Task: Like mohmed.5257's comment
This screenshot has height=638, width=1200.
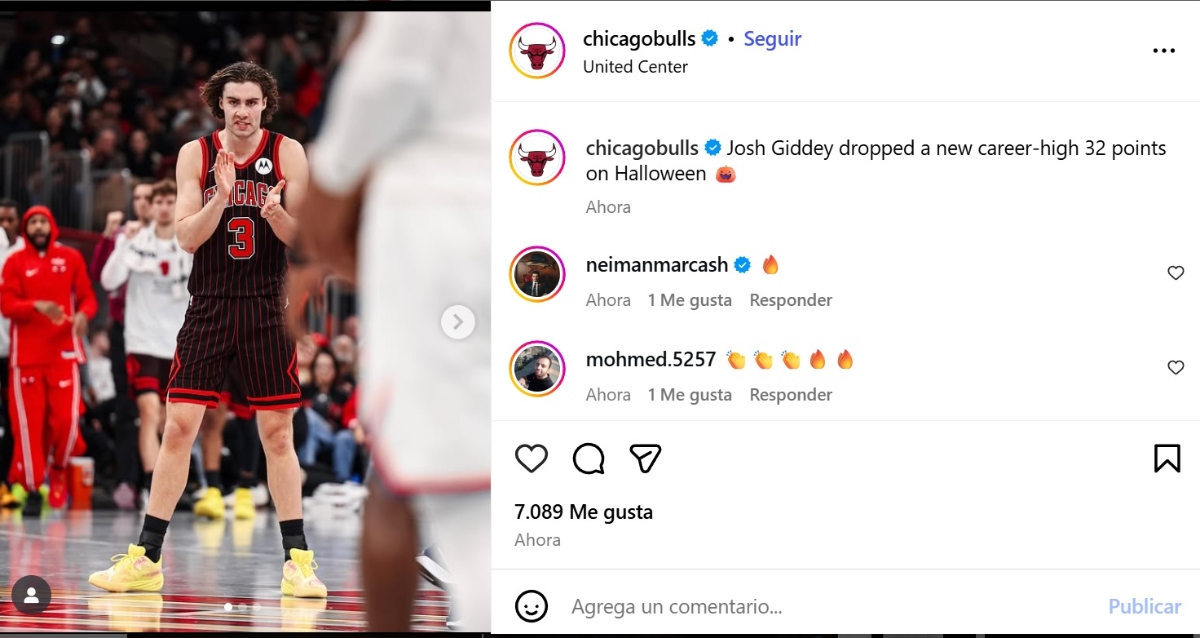Action: [1176, 368]
